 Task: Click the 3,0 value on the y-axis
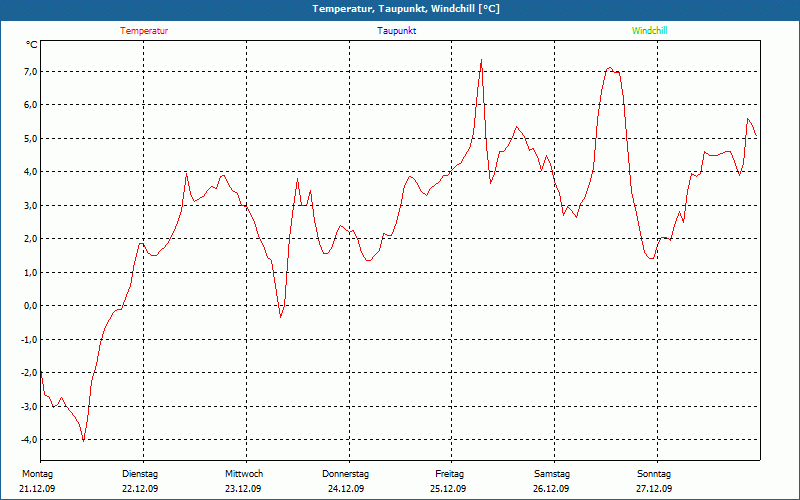tap(30, 205)
